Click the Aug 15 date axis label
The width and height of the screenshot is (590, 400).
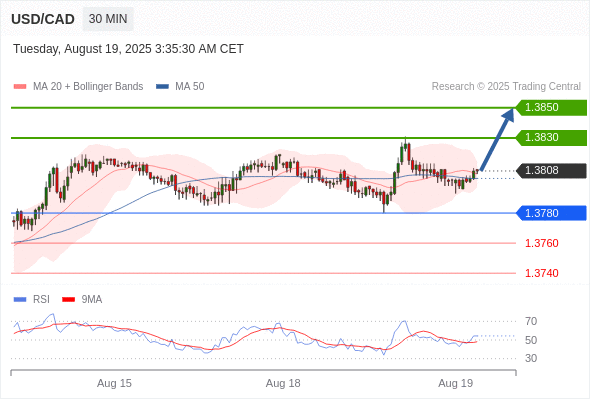(114, 383)
